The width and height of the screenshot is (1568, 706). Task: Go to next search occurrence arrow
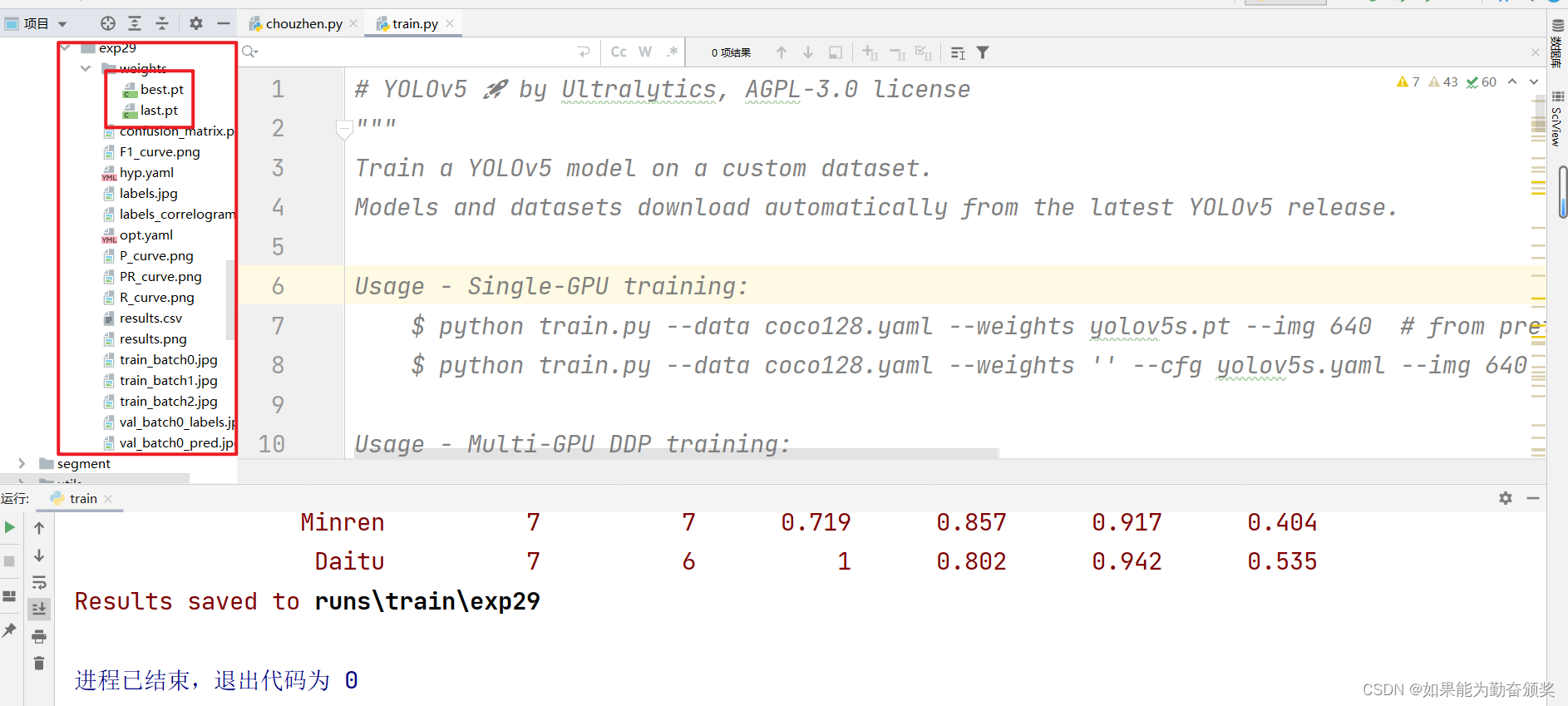(808, 52)
